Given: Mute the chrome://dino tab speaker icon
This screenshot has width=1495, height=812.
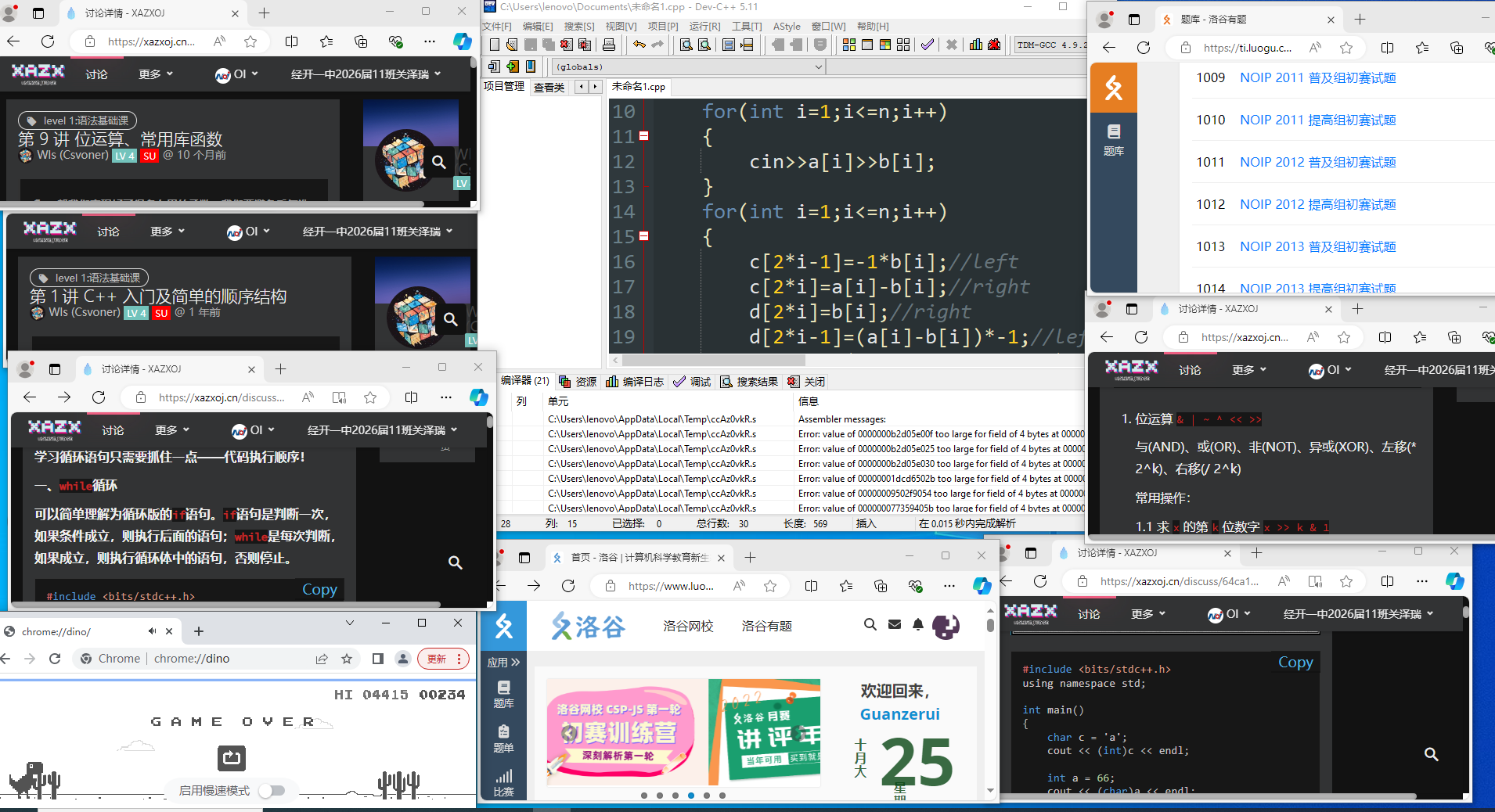Looking at the screenshot, I should (x=152, y=631).
